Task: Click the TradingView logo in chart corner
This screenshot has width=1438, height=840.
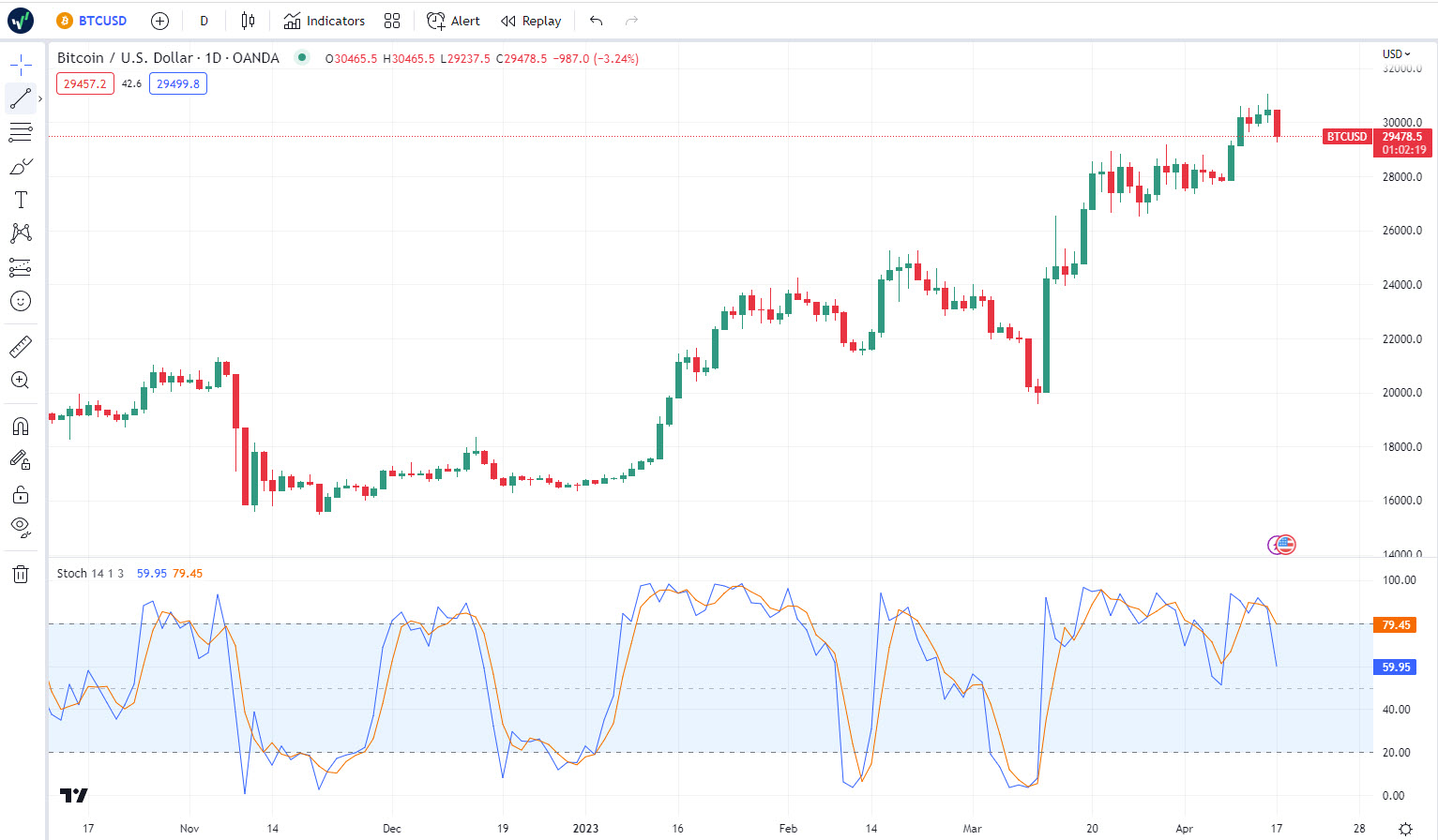Action: point(73,795)
